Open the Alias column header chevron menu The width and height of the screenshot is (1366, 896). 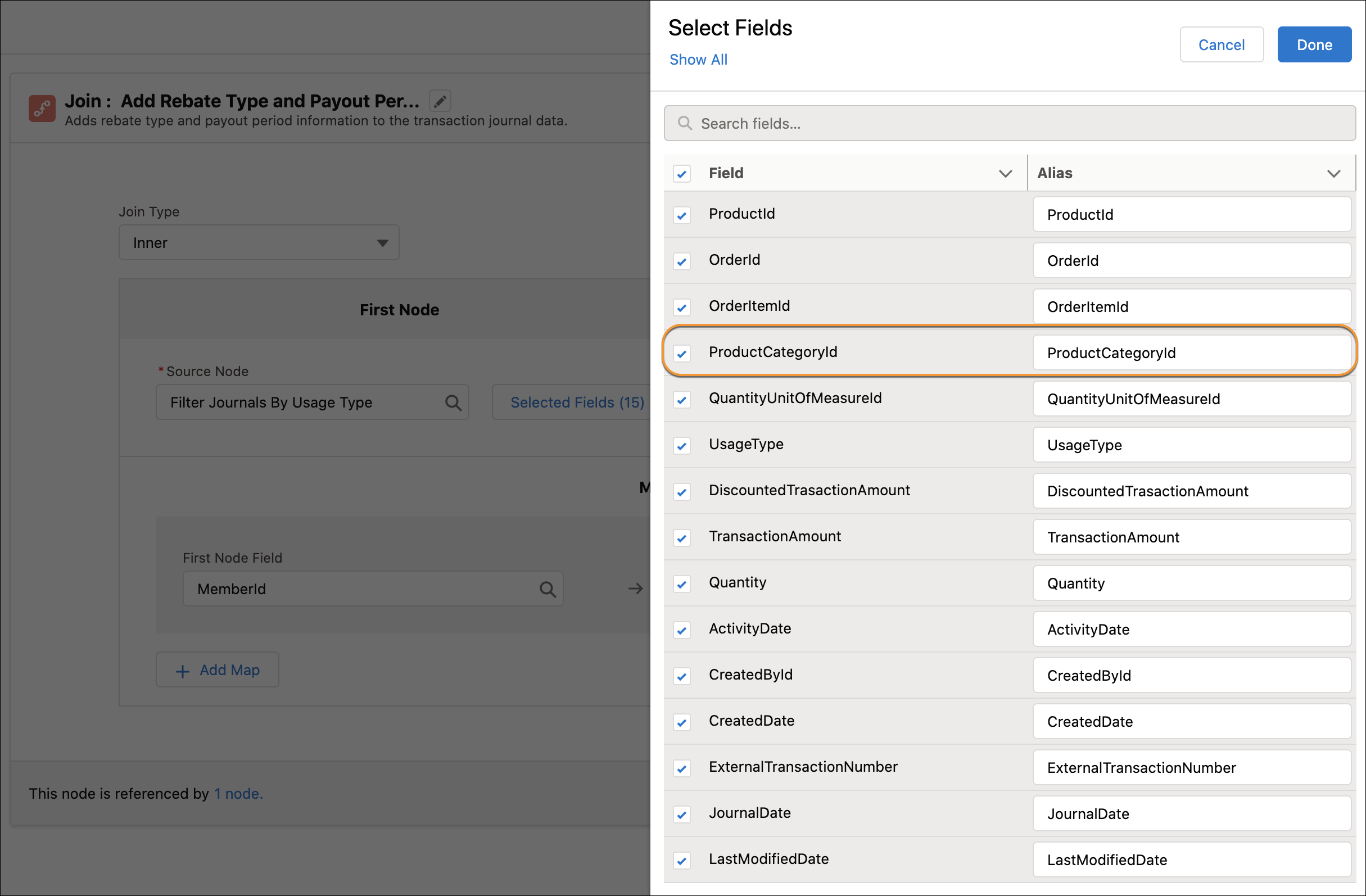tap(1334, 174)
